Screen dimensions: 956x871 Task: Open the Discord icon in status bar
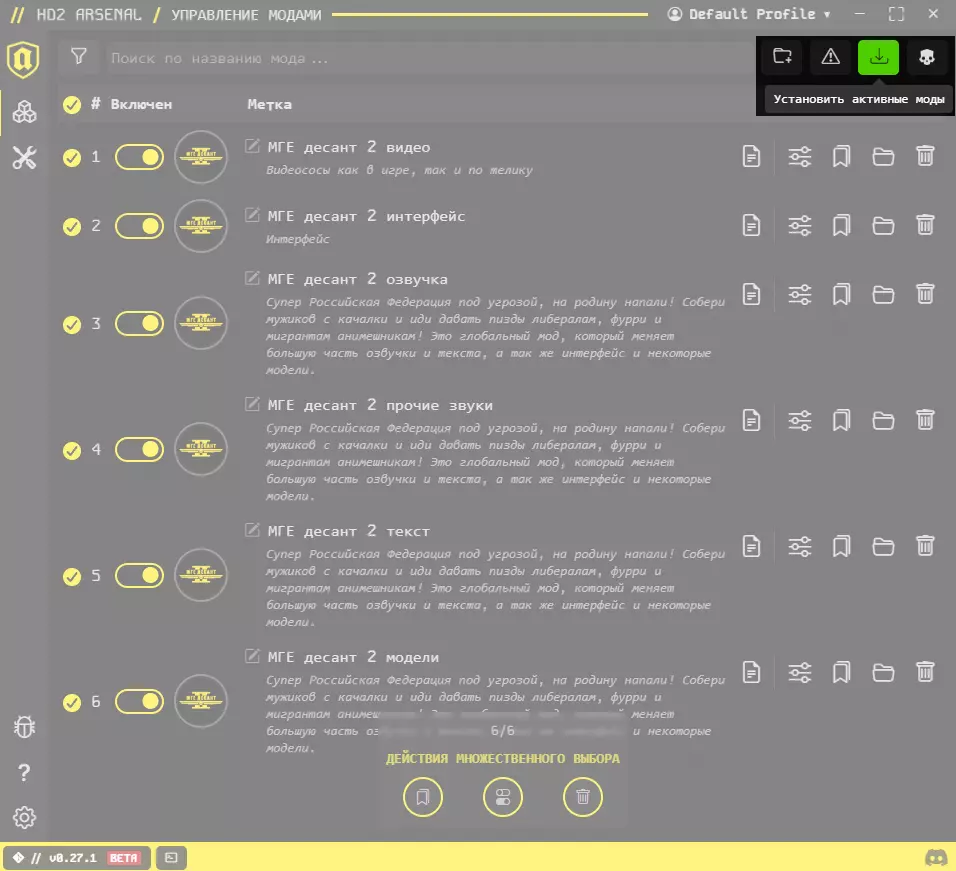936,858
